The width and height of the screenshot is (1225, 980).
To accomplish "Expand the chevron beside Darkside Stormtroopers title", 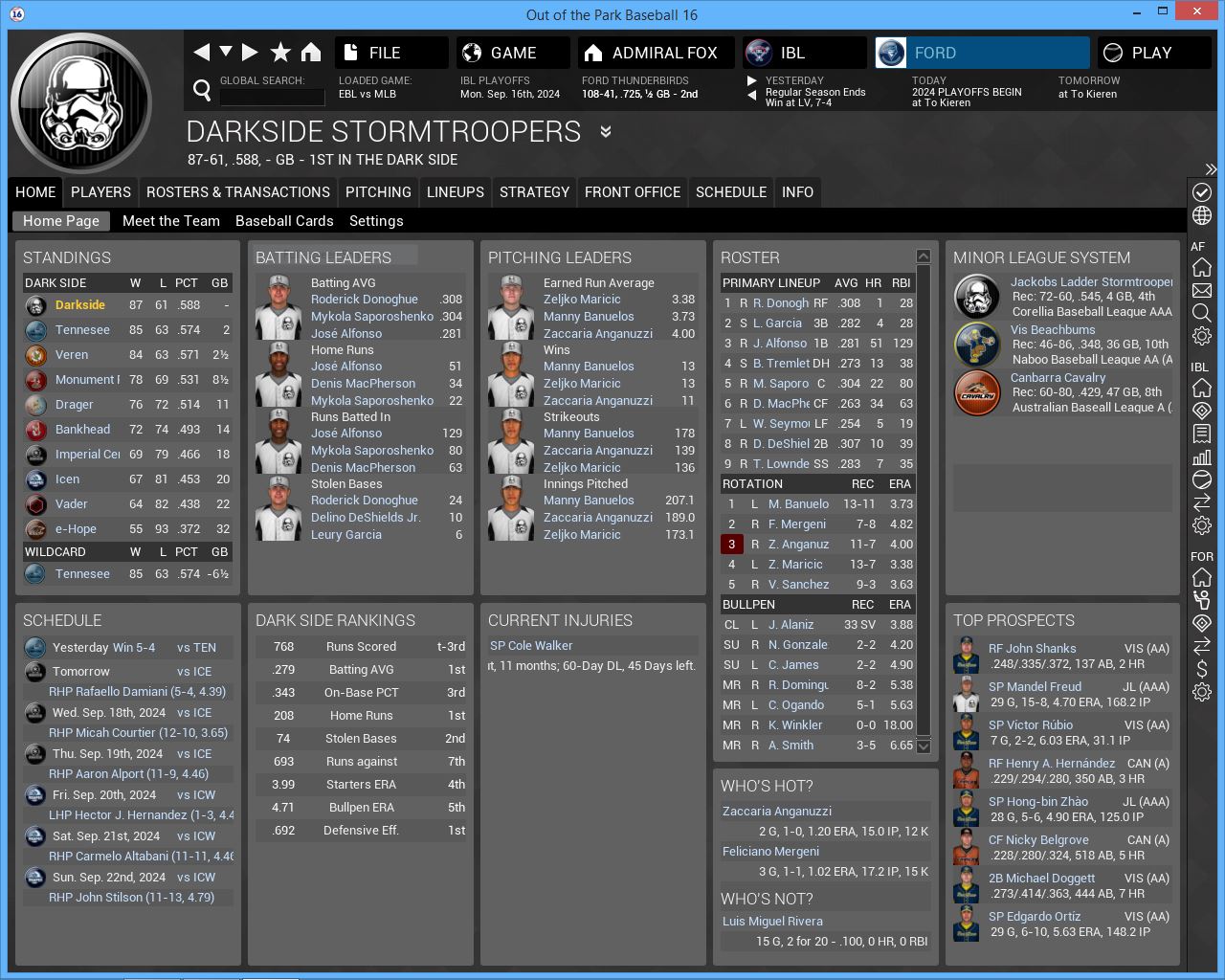I will pos(606,132).
